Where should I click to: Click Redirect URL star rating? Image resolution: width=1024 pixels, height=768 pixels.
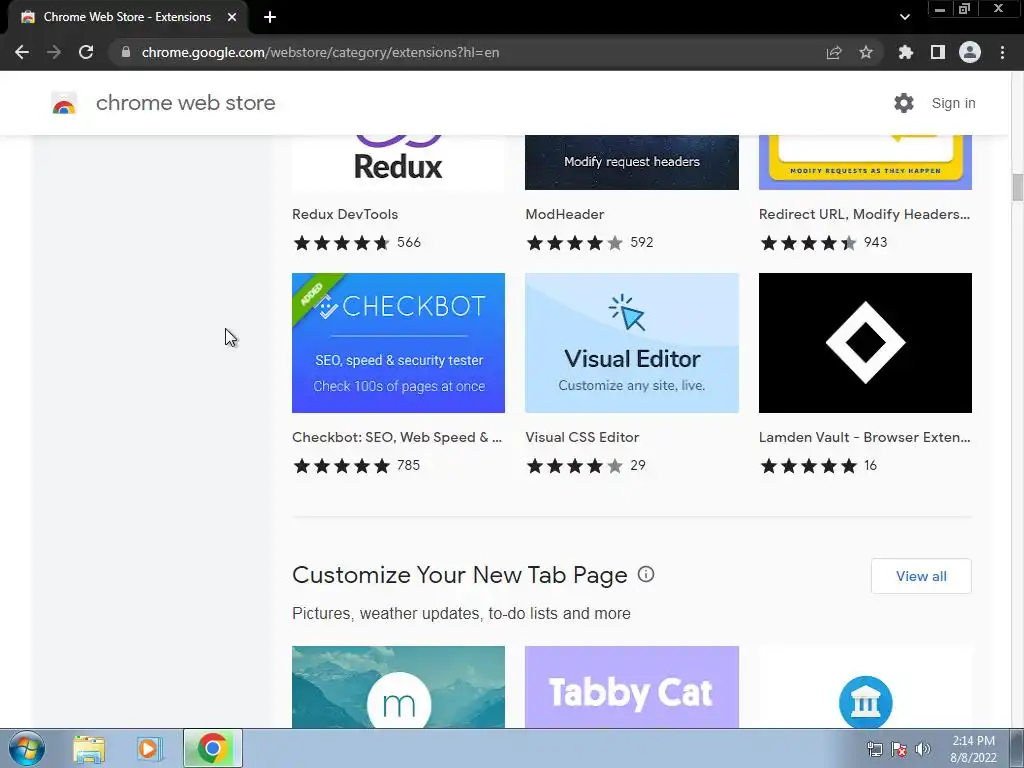tap(808, 243)
